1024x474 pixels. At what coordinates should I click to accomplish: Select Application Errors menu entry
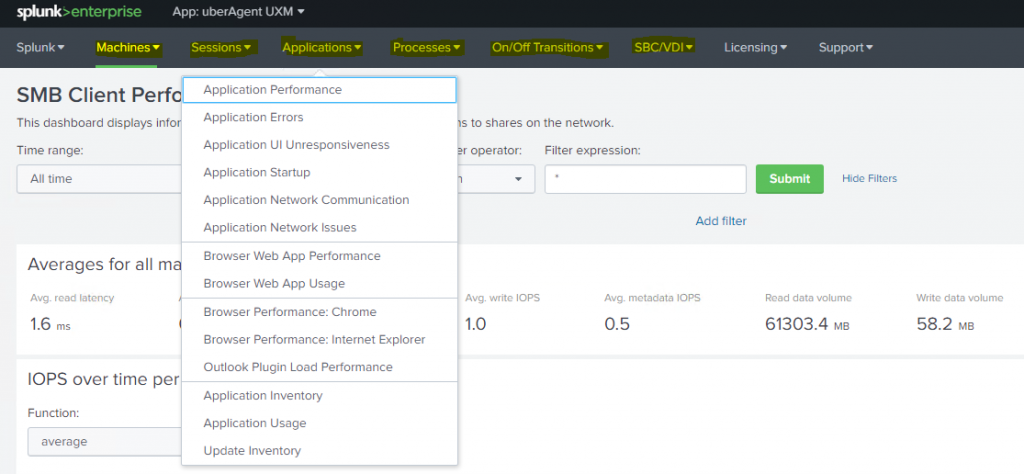tap(319, 118)
